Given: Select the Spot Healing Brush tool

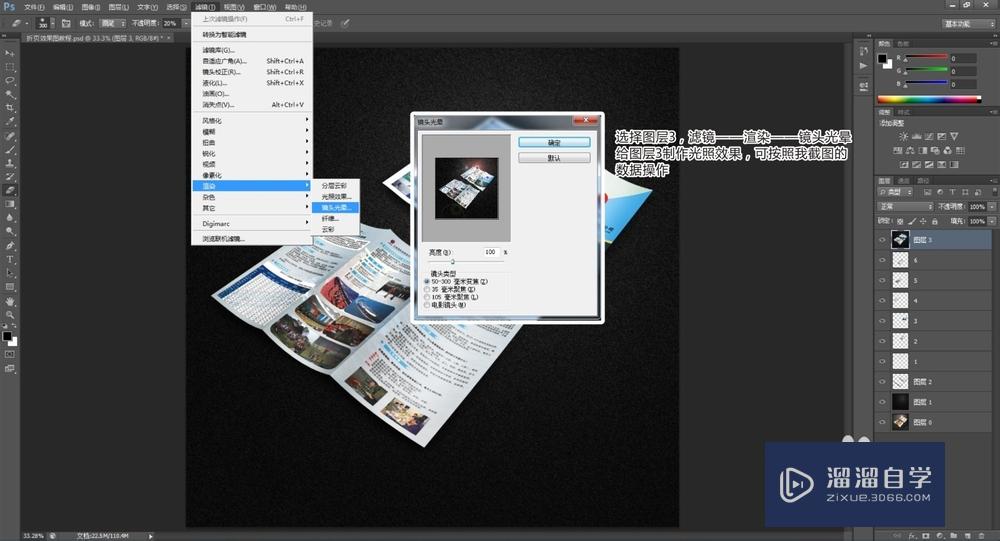Looking at the screenshot, I should pos(10,136).
